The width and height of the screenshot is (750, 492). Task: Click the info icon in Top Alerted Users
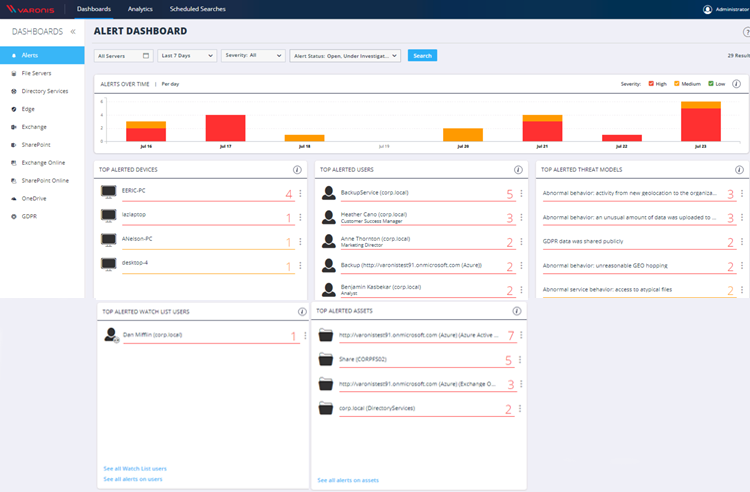point(518,170)
